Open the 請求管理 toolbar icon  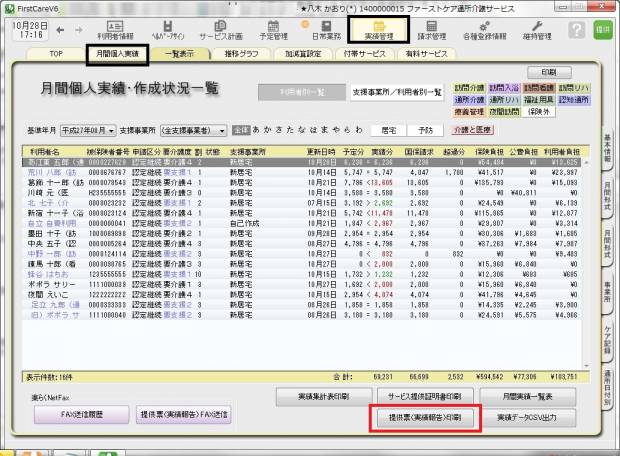tap(429, 28)
